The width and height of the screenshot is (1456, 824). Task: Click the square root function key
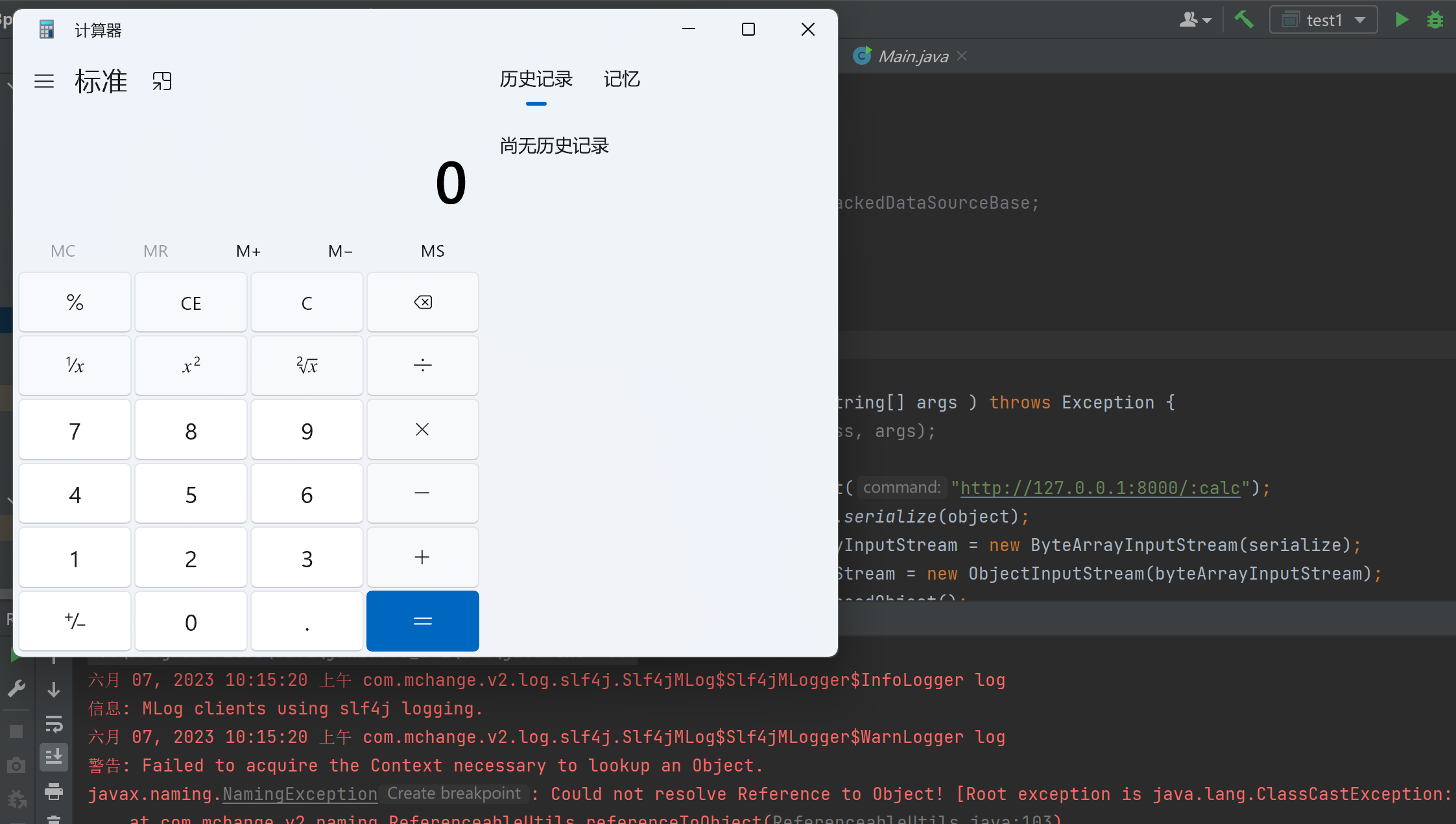coord(307,366)
